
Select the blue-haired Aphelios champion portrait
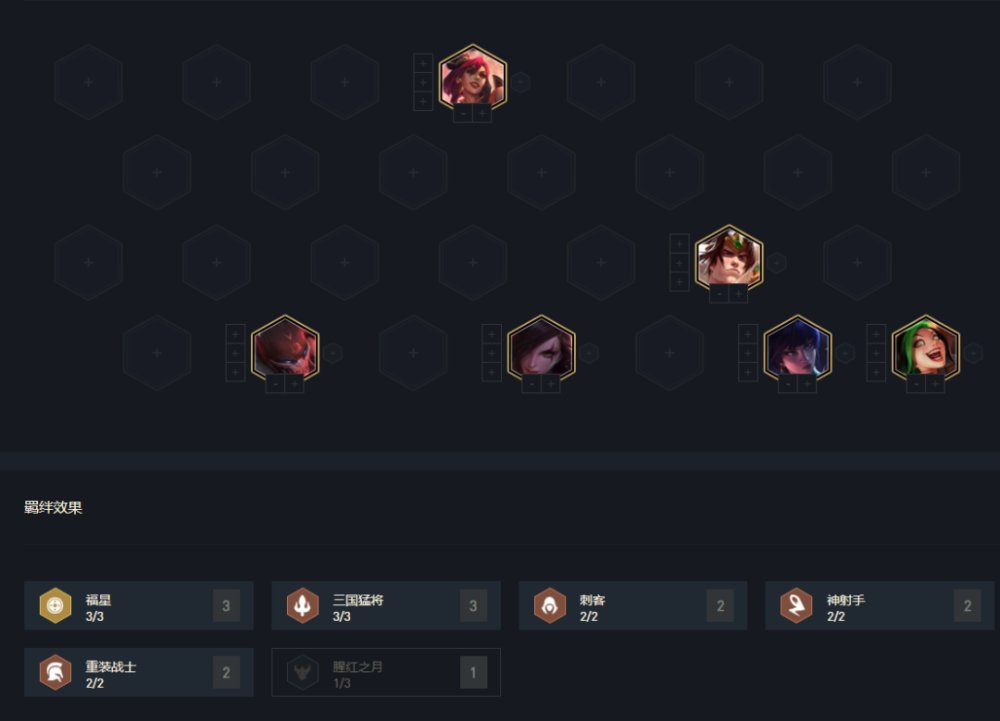[798, 349]
